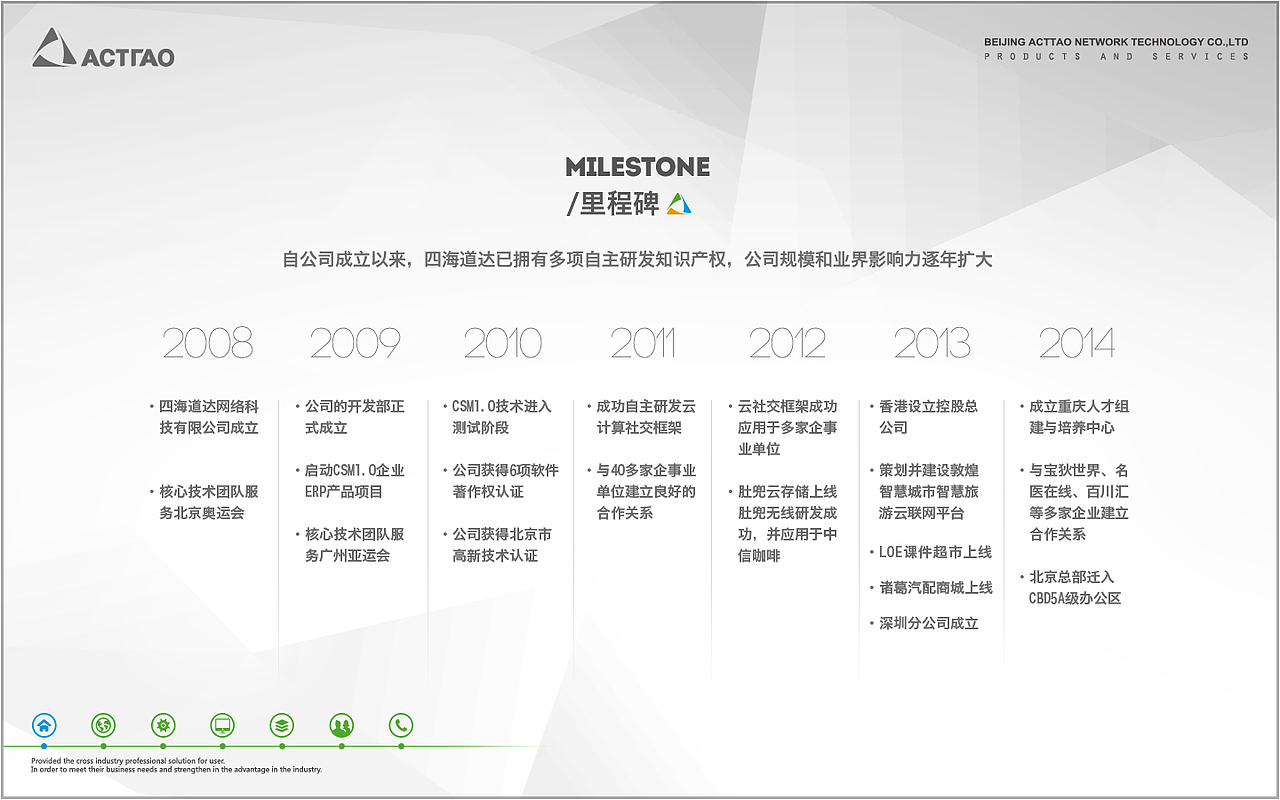Click the computer monitor navigation icon
1280x800 pixels.
[222, 726]
